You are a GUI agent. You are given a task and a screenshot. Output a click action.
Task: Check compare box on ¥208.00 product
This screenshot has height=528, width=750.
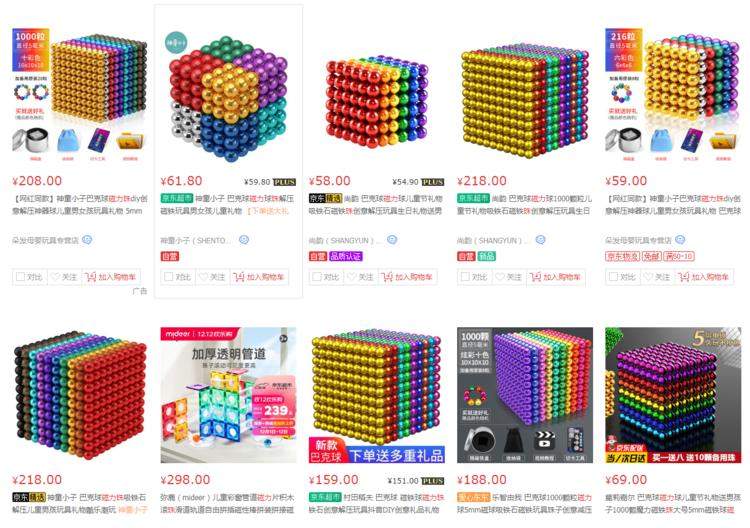[x=20, y=277]
